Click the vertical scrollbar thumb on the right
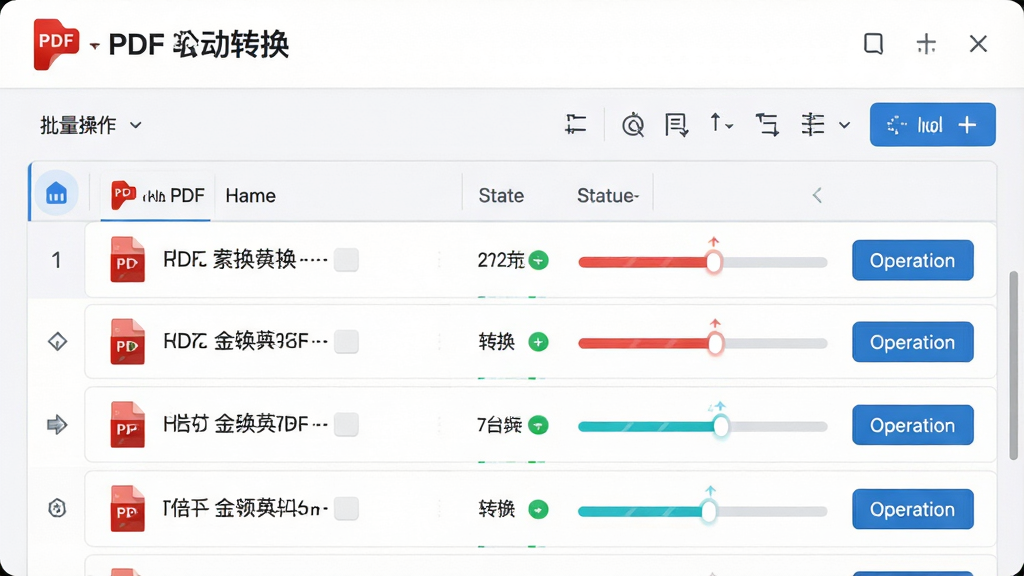1024x576 pixels. [1013, 366]
